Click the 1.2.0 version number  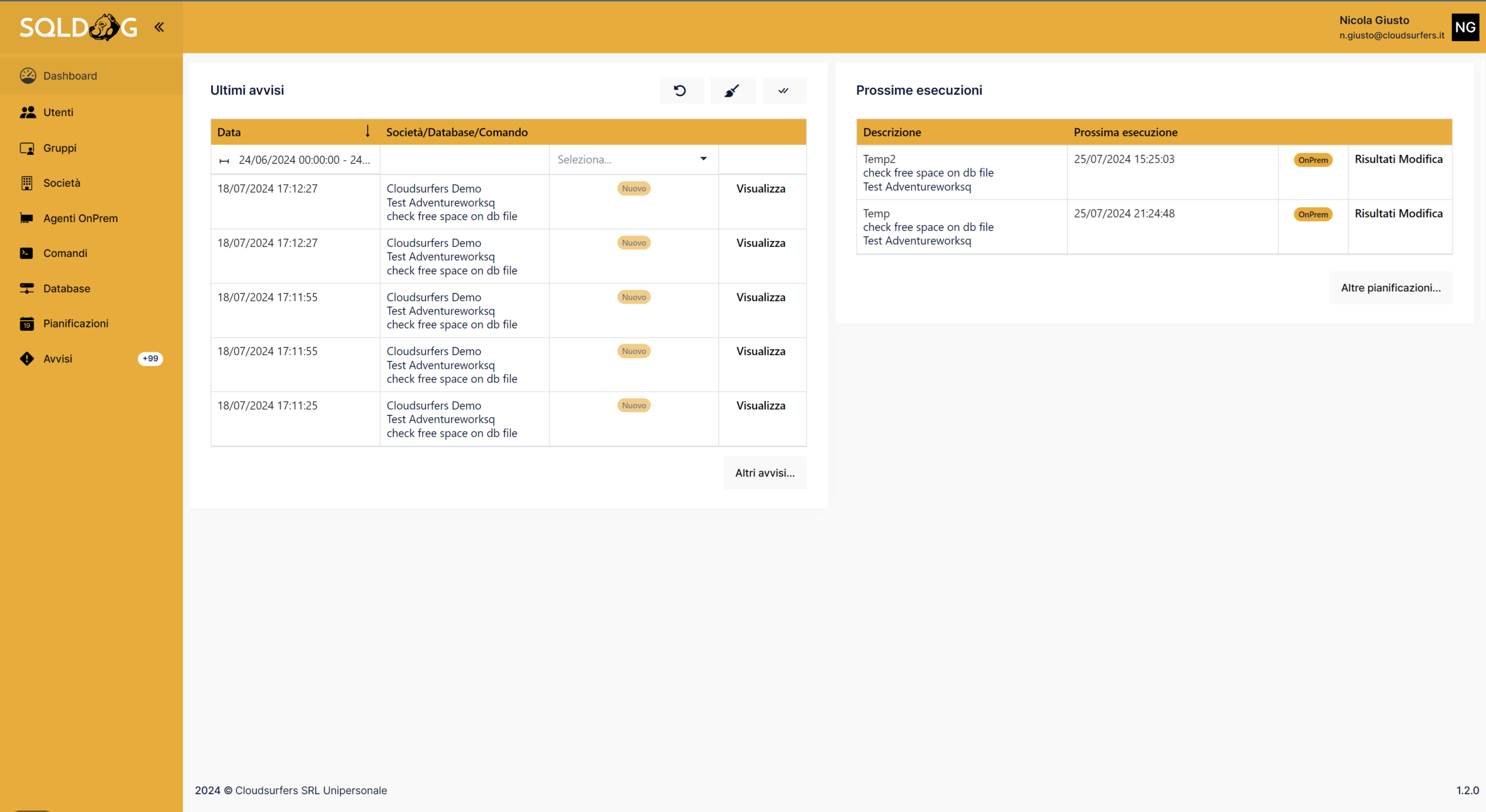[x=1467, y=790]
